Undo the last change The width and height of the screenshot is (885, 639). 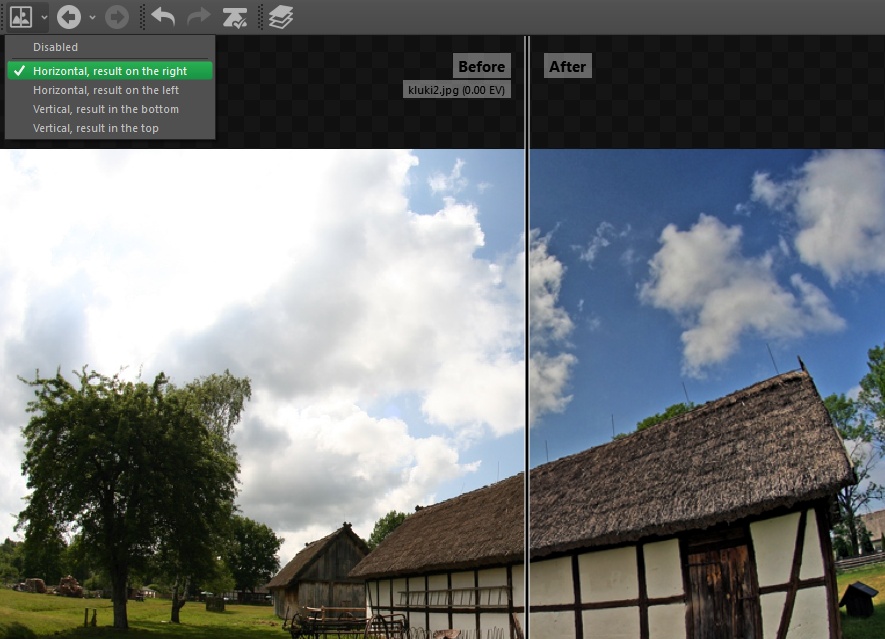point(163,17)
